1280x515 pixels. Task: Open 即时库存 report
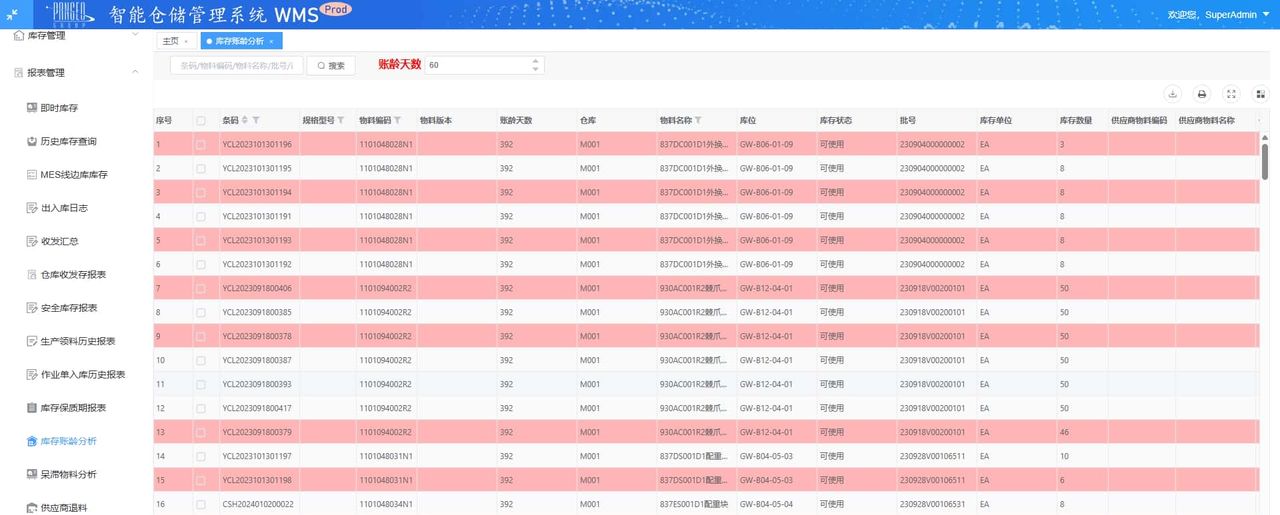pyautogui.click(x=59, y=107)
